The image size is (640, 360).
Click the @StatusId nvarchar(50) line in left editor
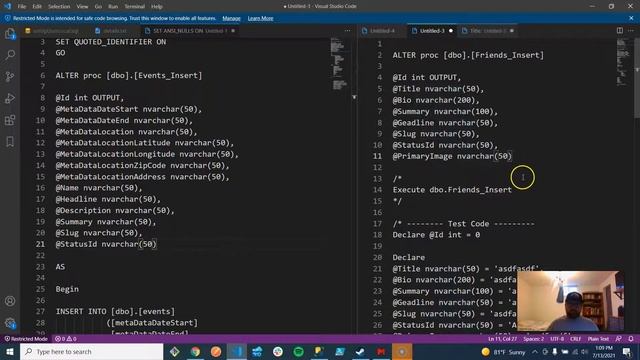coord(106,244)
